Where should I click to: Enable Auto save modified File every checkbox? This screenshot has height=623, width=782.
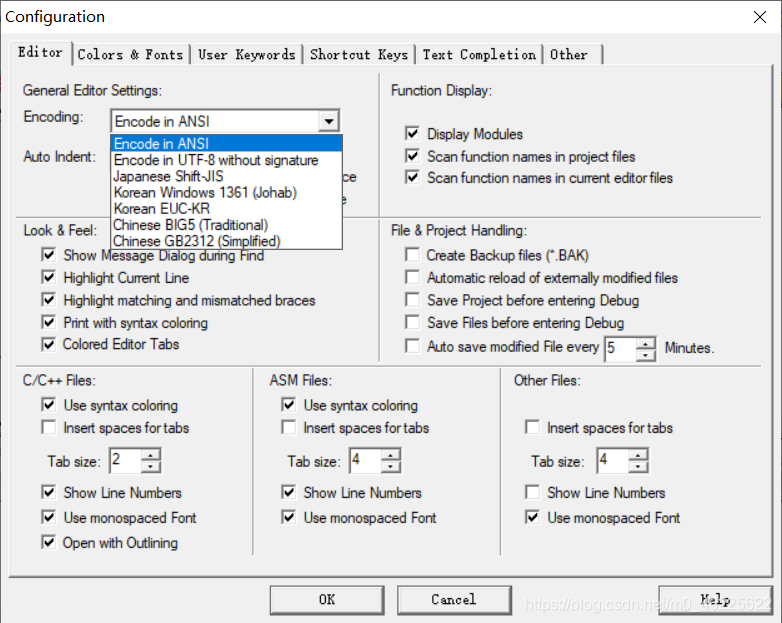412,346
